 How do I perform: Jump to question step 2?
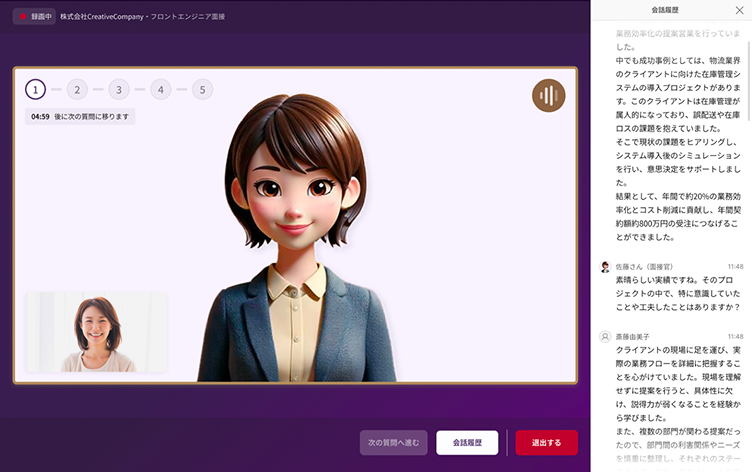click(77, 90)
